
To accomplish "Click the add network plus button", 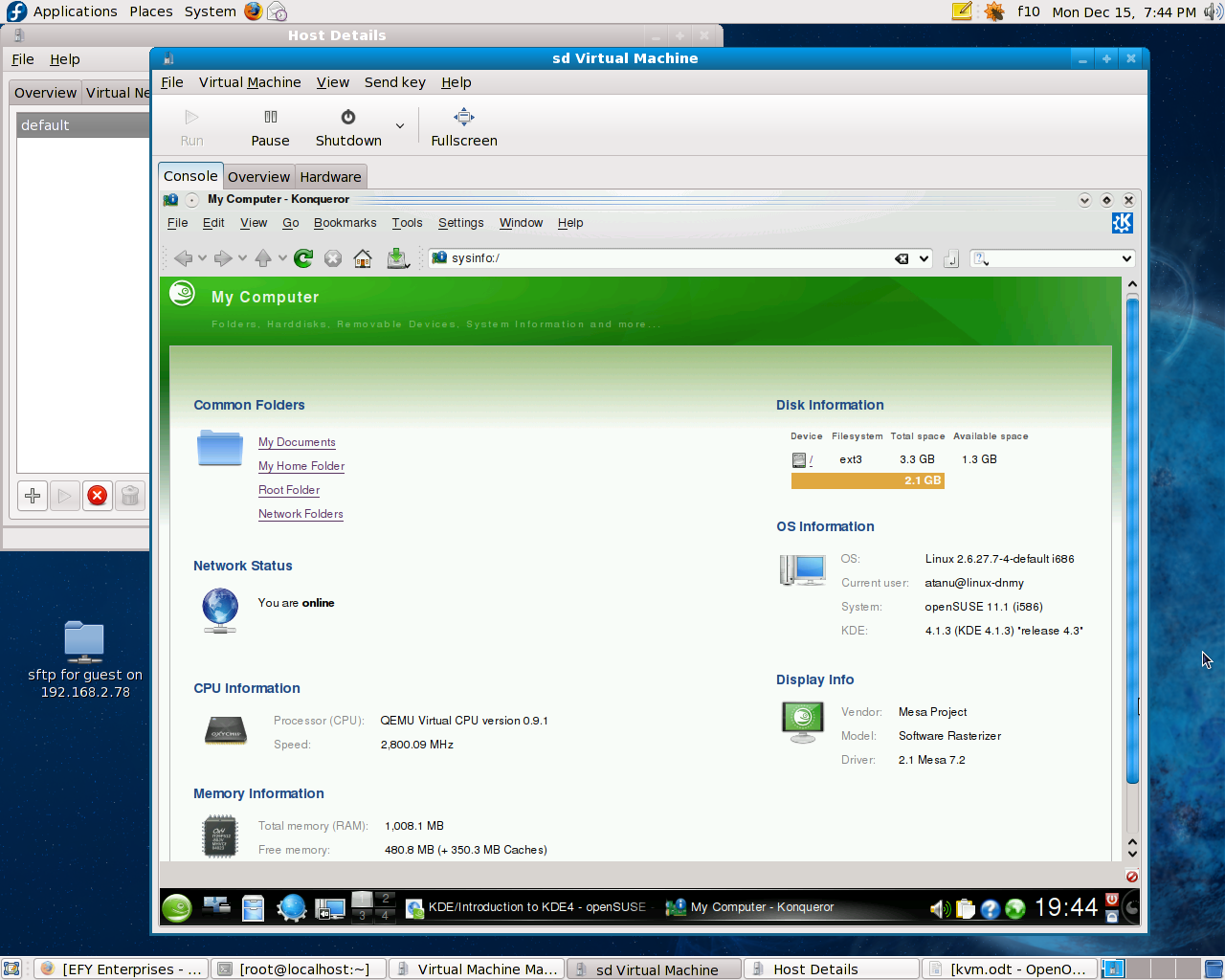I will pyautogui.click(x=33, y=496).
